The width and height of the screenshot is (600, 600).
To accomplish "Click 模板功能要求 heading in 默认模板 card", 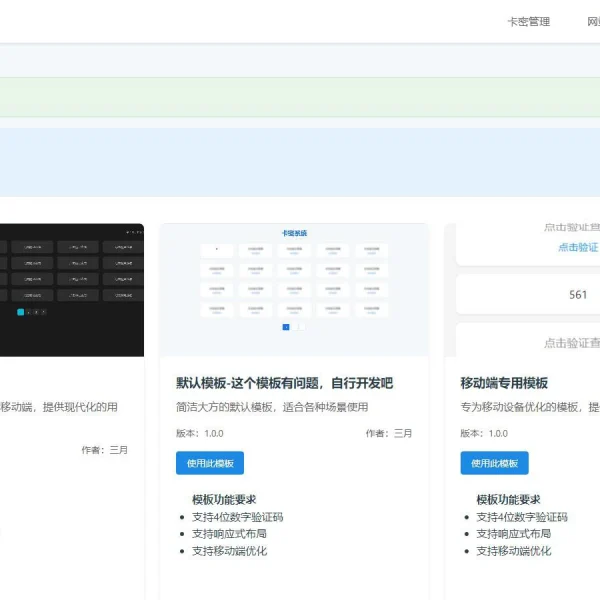I will click(x=224, y=500).
